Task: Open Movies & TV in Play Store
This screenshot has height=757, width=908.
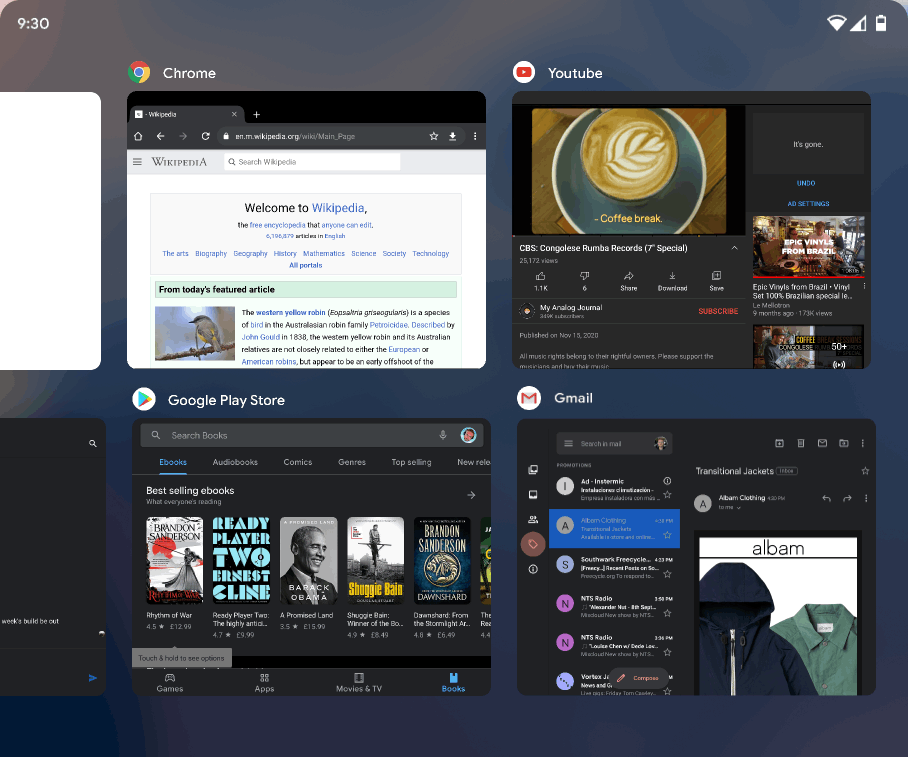Action: (359, 683)
